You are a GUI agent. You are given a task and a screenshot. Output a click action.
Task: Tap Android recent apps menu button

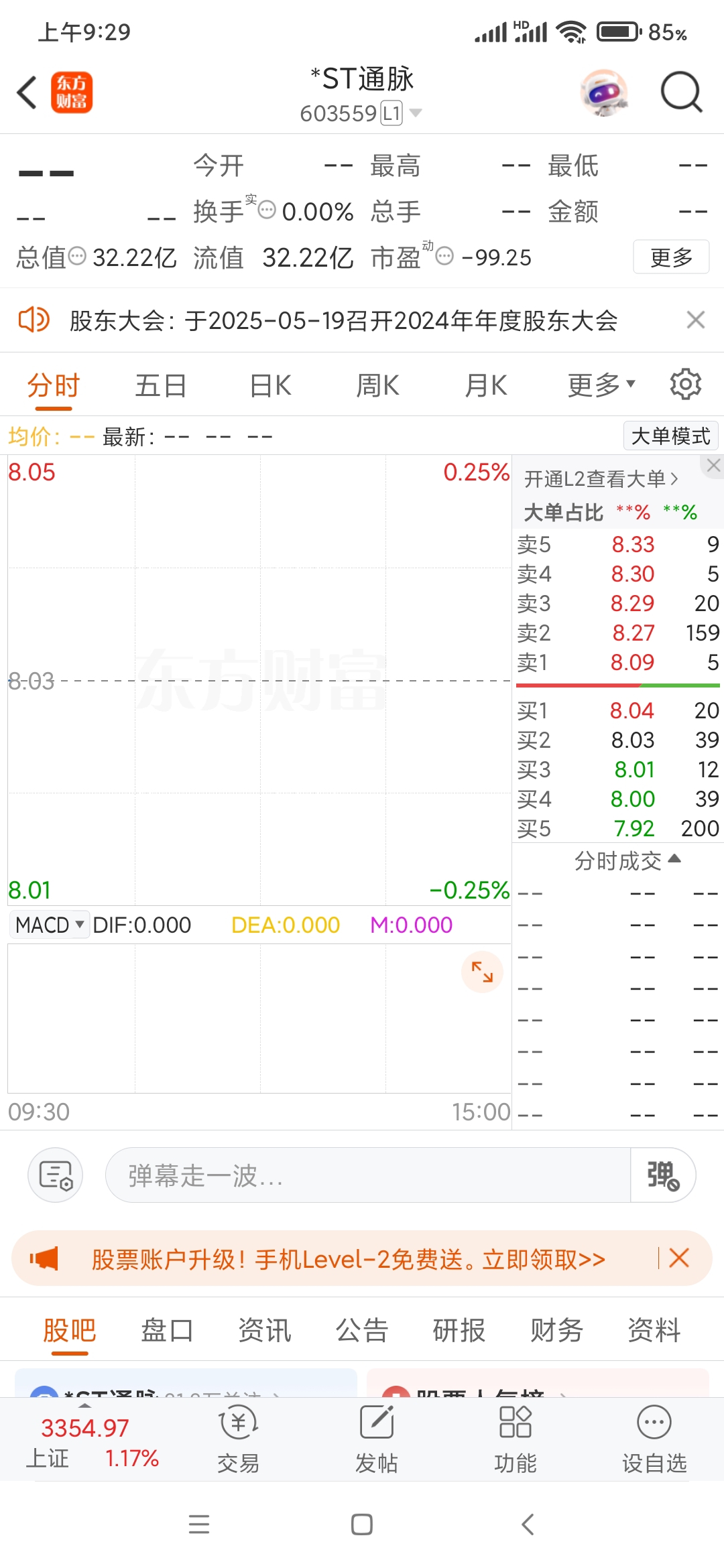point(199,1524)
